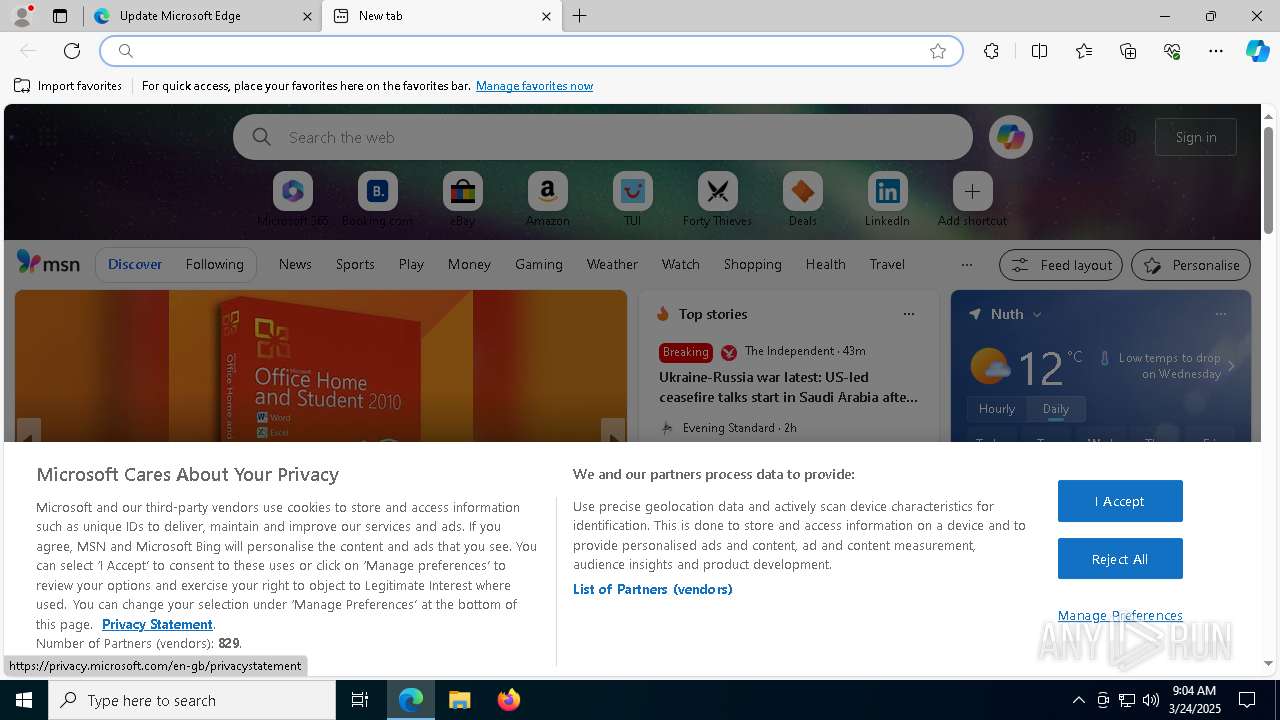
Task: Open the Microsoft 365 shortcut
Action: [x=292, y=200]
